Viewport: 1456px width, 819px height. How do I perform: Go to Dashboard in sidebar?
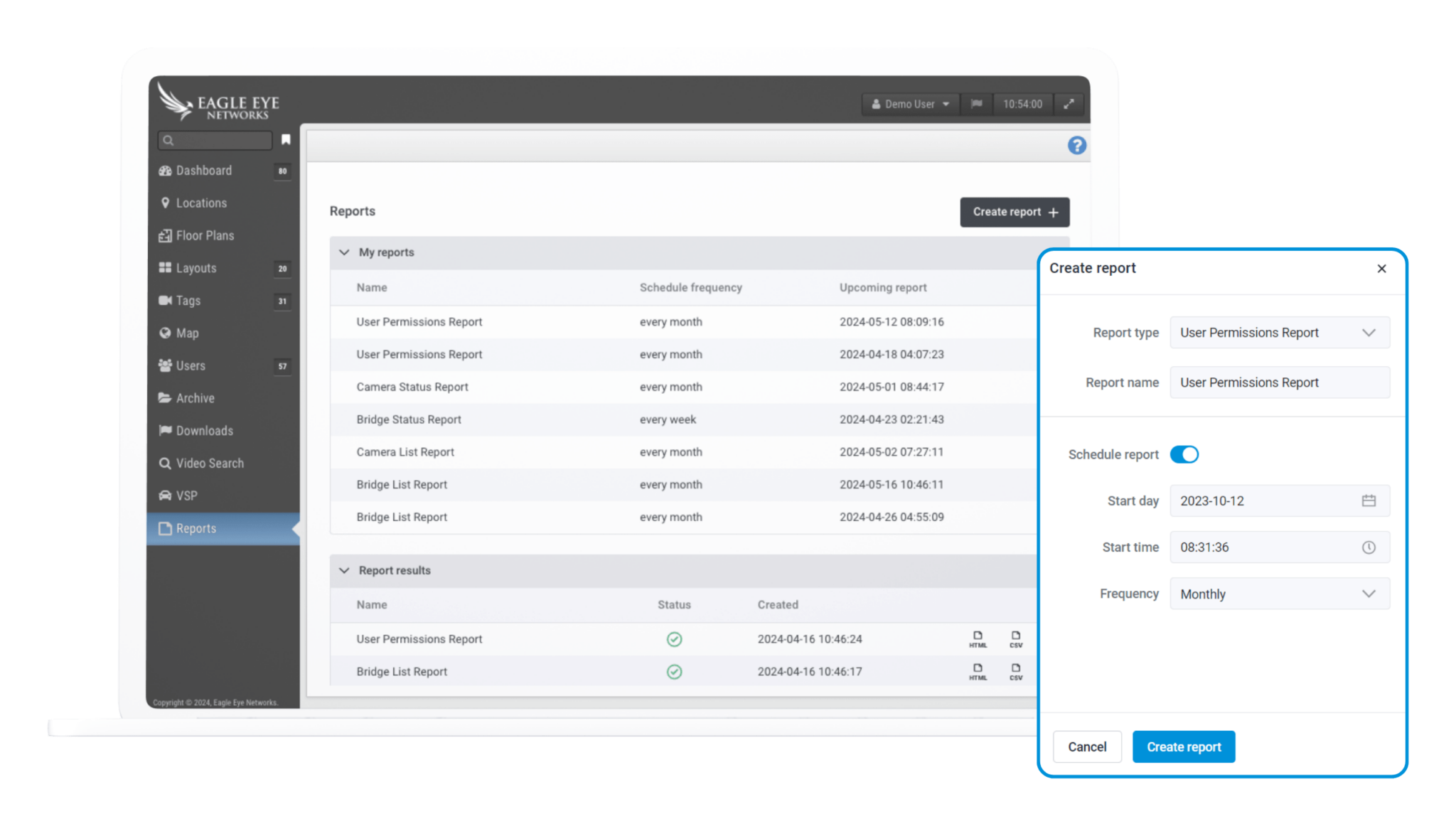[x=204, y=171]
